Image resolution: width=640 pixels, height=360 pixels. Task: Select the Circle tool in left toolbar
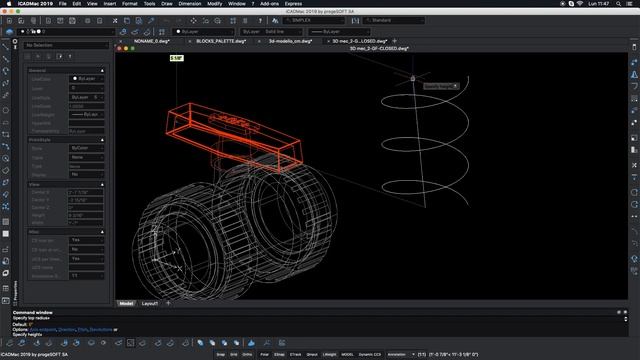(6, 110)
